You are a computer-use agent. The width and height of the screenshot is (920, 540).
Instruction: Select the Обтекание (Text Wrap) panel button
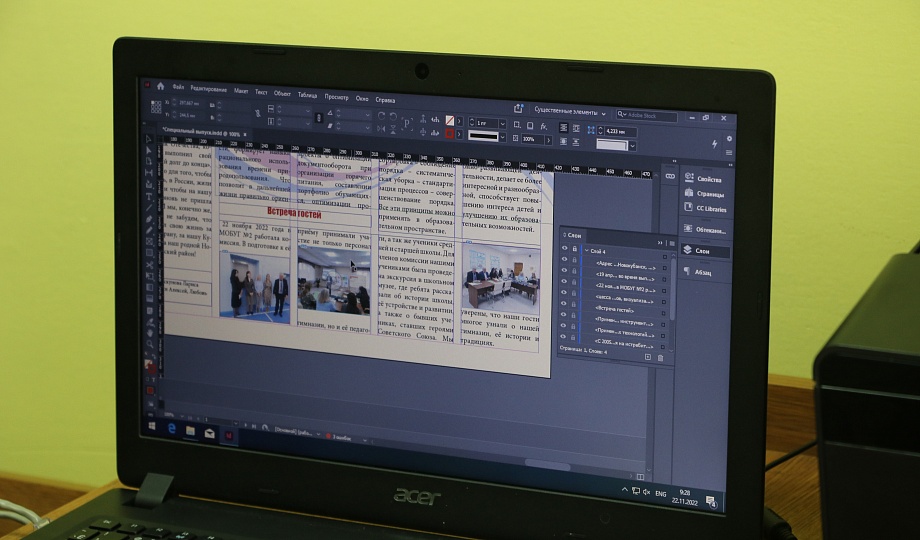pos(710,230)
